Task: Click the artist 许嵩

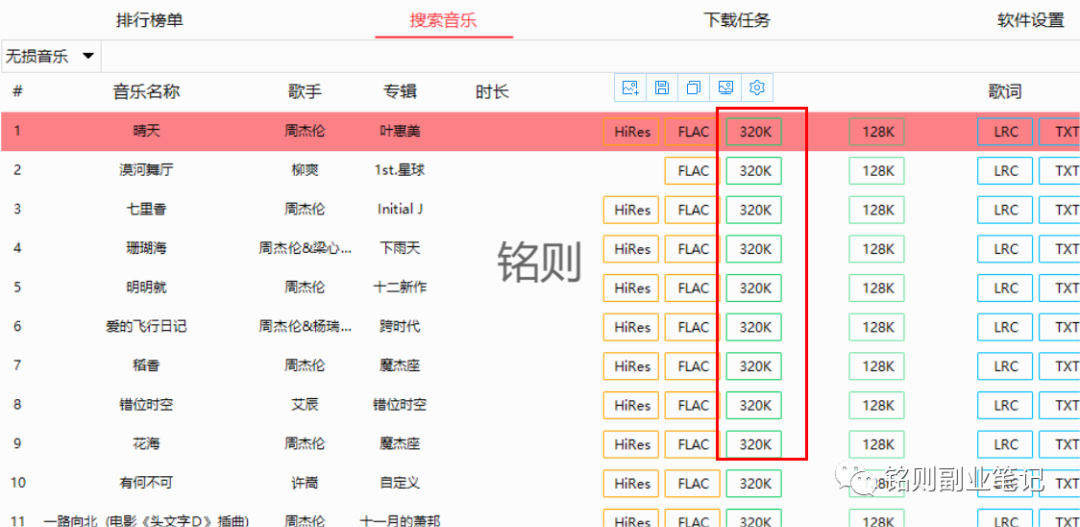Action: click(305, 483)
